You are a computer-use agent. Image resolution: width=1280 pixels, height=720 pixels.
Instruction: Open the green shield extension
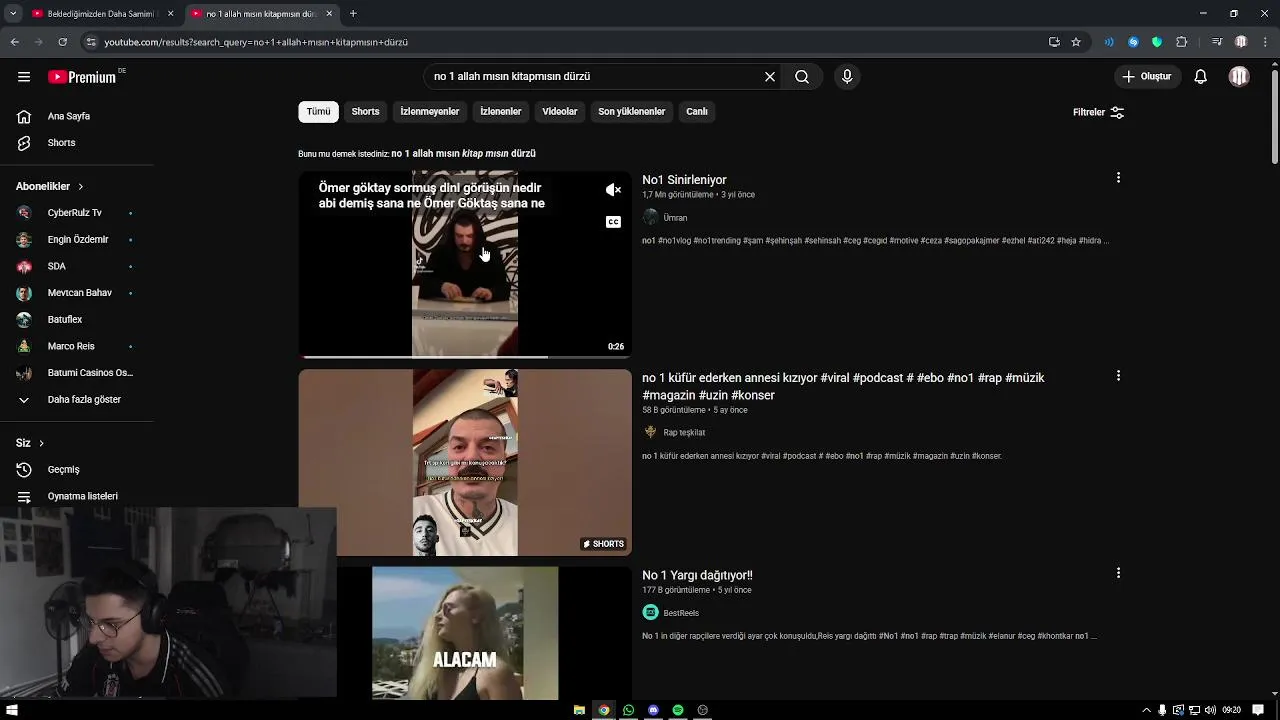tap(1157, 42)
